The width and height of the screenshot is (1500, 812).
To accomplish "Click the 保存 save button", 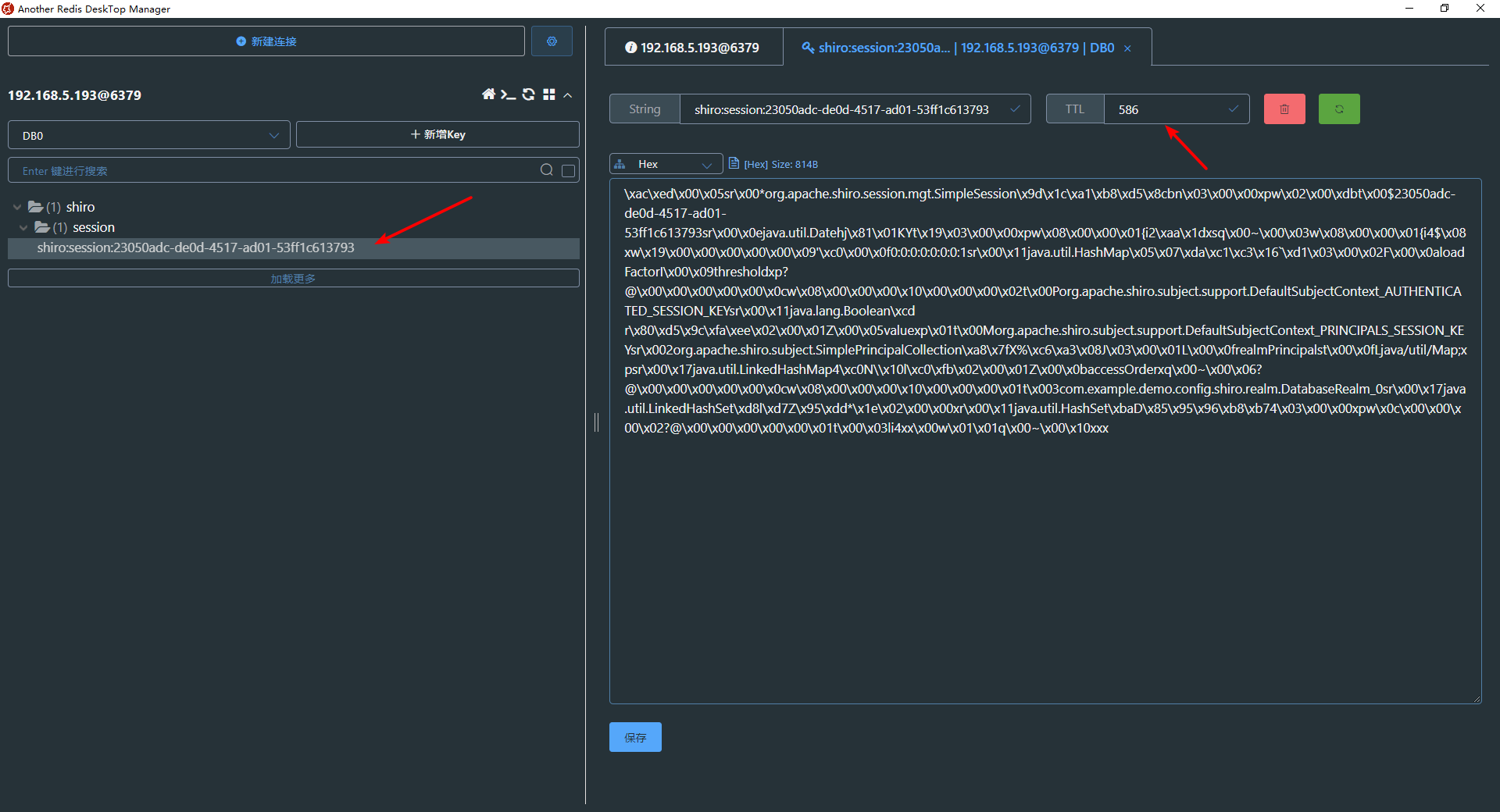I will point(634,736).
